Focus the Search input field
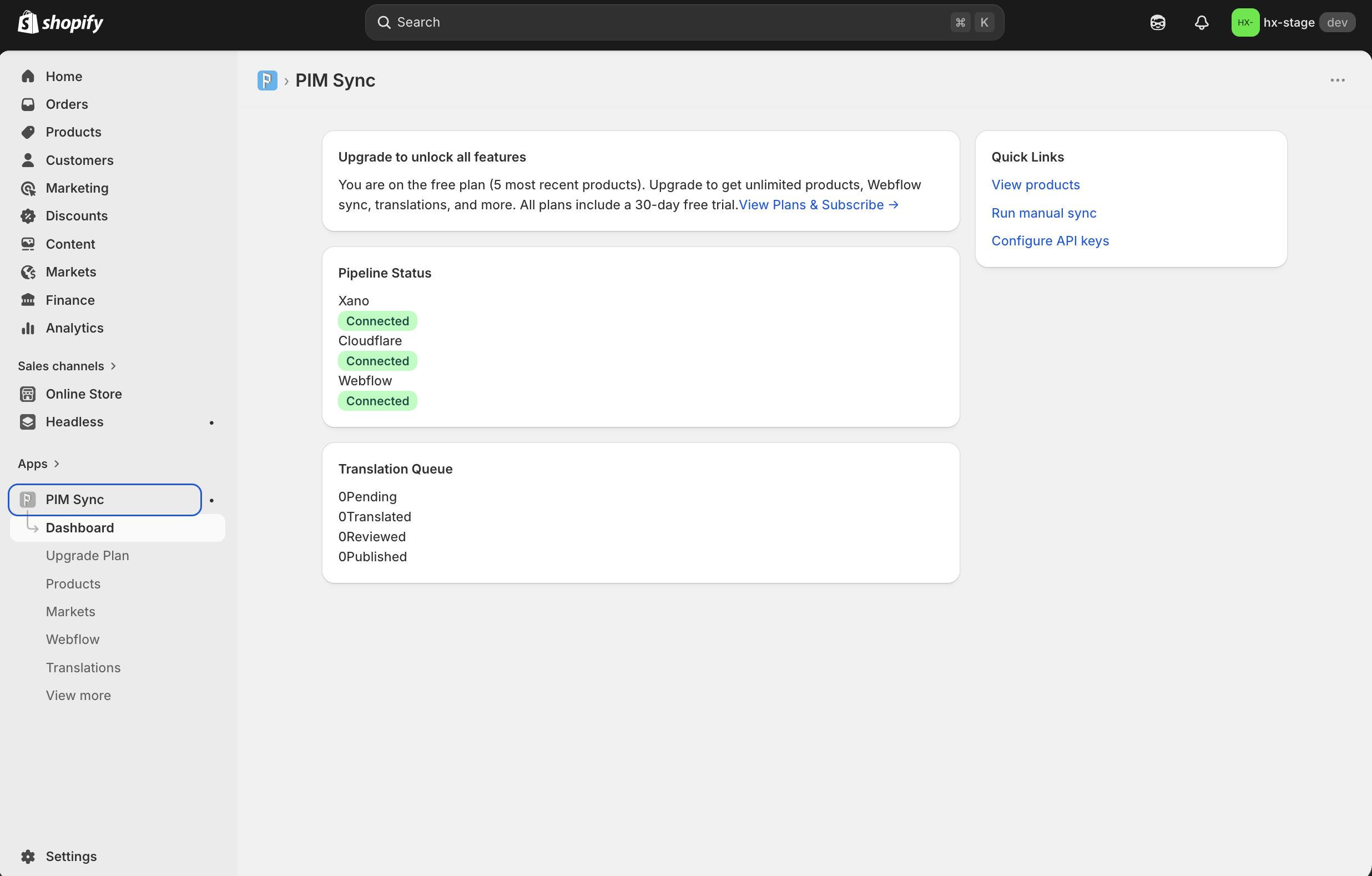This screenshot has width=1372, height=876. coord(684,22)
